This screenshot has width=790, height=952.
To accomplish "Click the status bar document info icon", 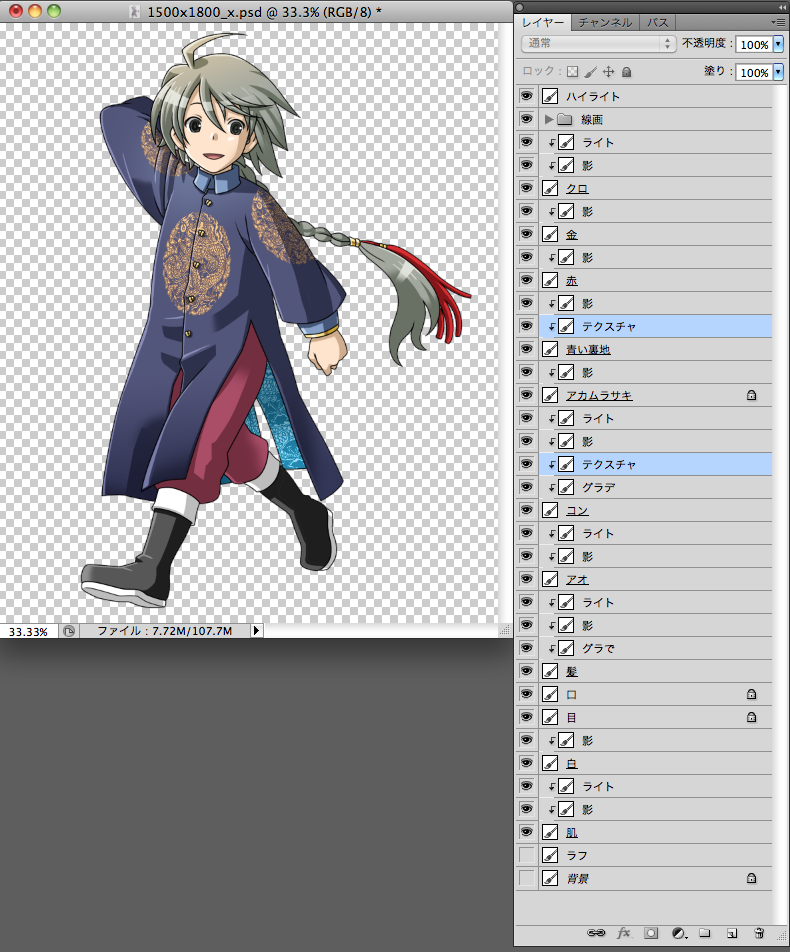I will pos(69,631).
